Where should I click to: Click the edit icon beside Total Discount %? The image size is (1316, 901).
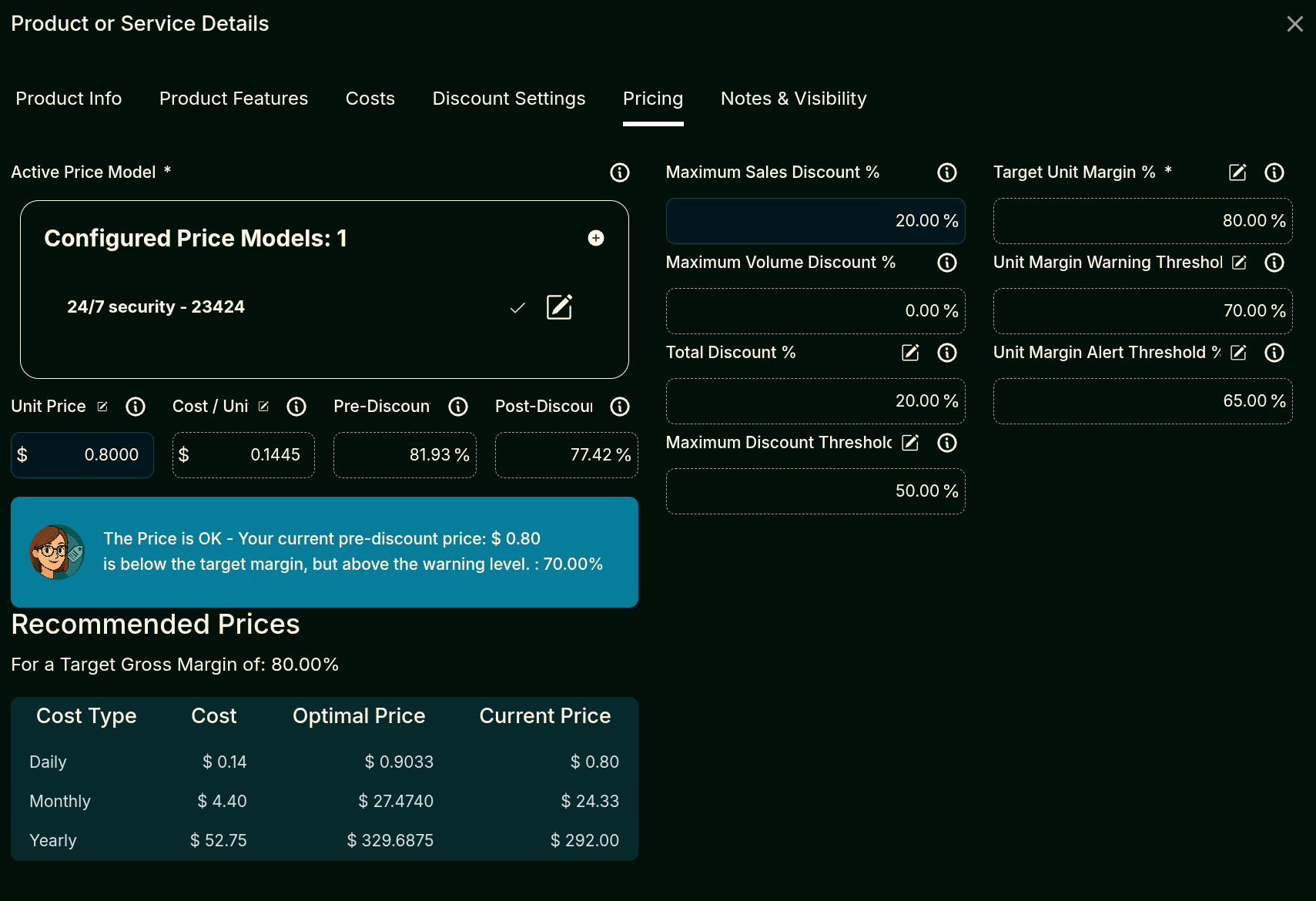(909, 353)
